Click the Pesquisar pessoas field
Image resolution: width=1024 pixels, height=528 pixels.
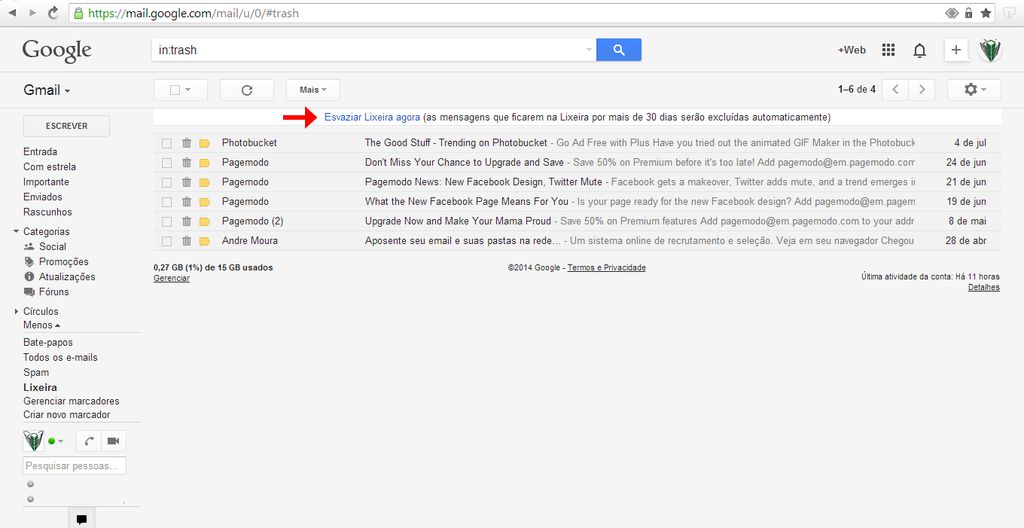click(75, 466)
